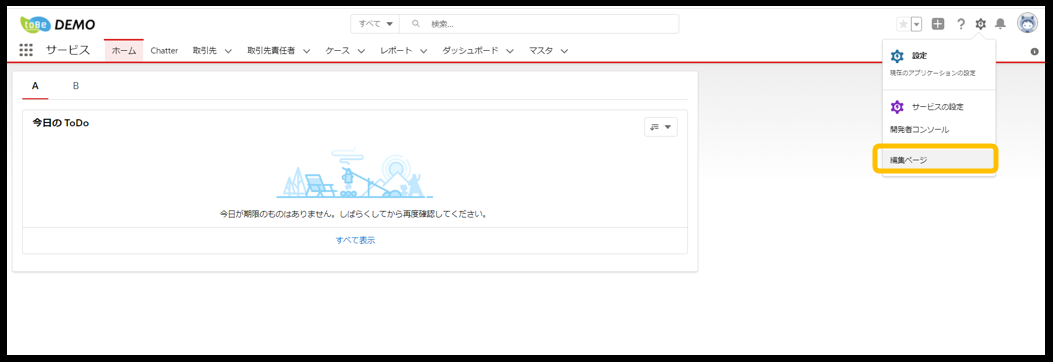Focus the 検索 search field
This screenshot has height=362, width=1053.
click(x=539, y=24)
